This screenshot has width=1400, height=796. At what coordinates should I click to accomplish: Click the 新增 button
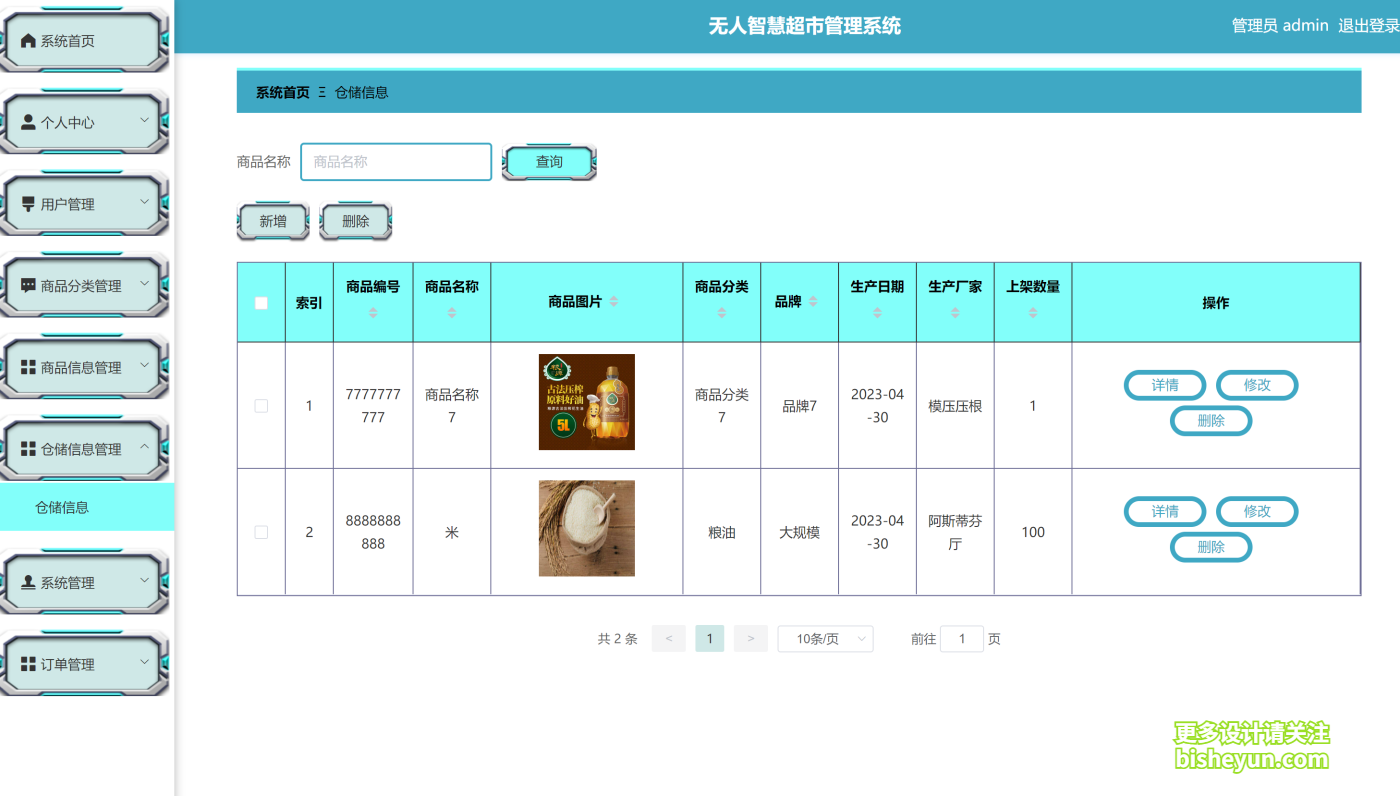coord(273,222)
